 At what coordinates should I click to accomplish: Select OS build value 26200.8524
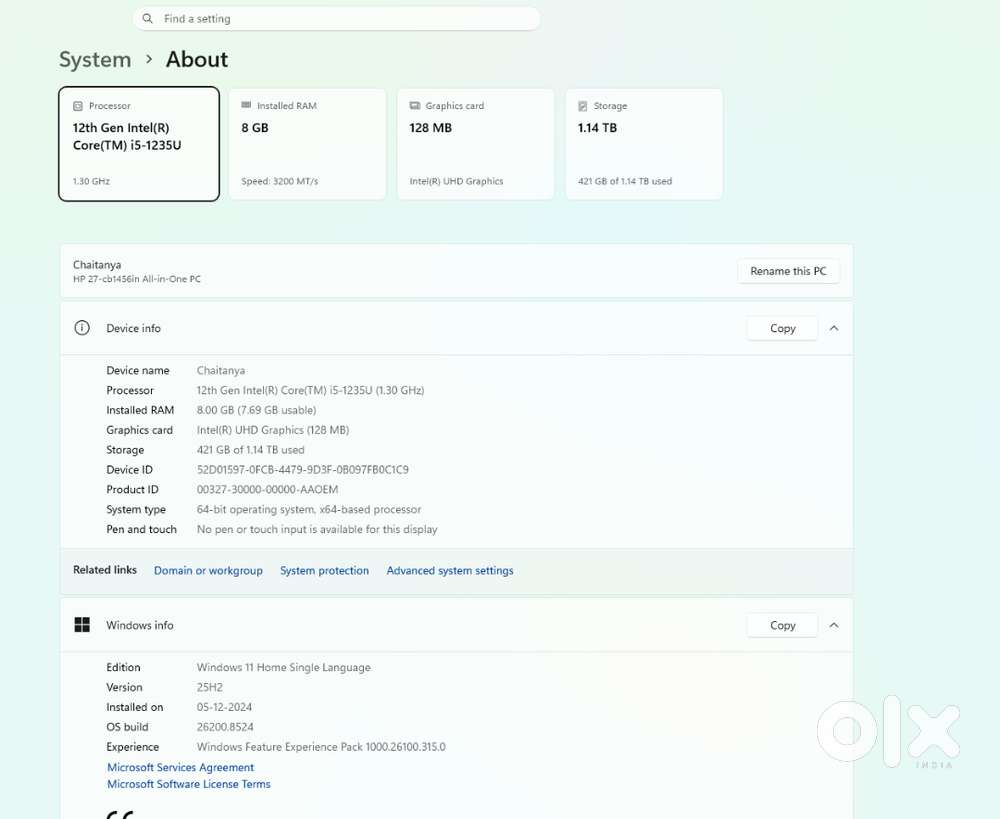click(225, 727)
